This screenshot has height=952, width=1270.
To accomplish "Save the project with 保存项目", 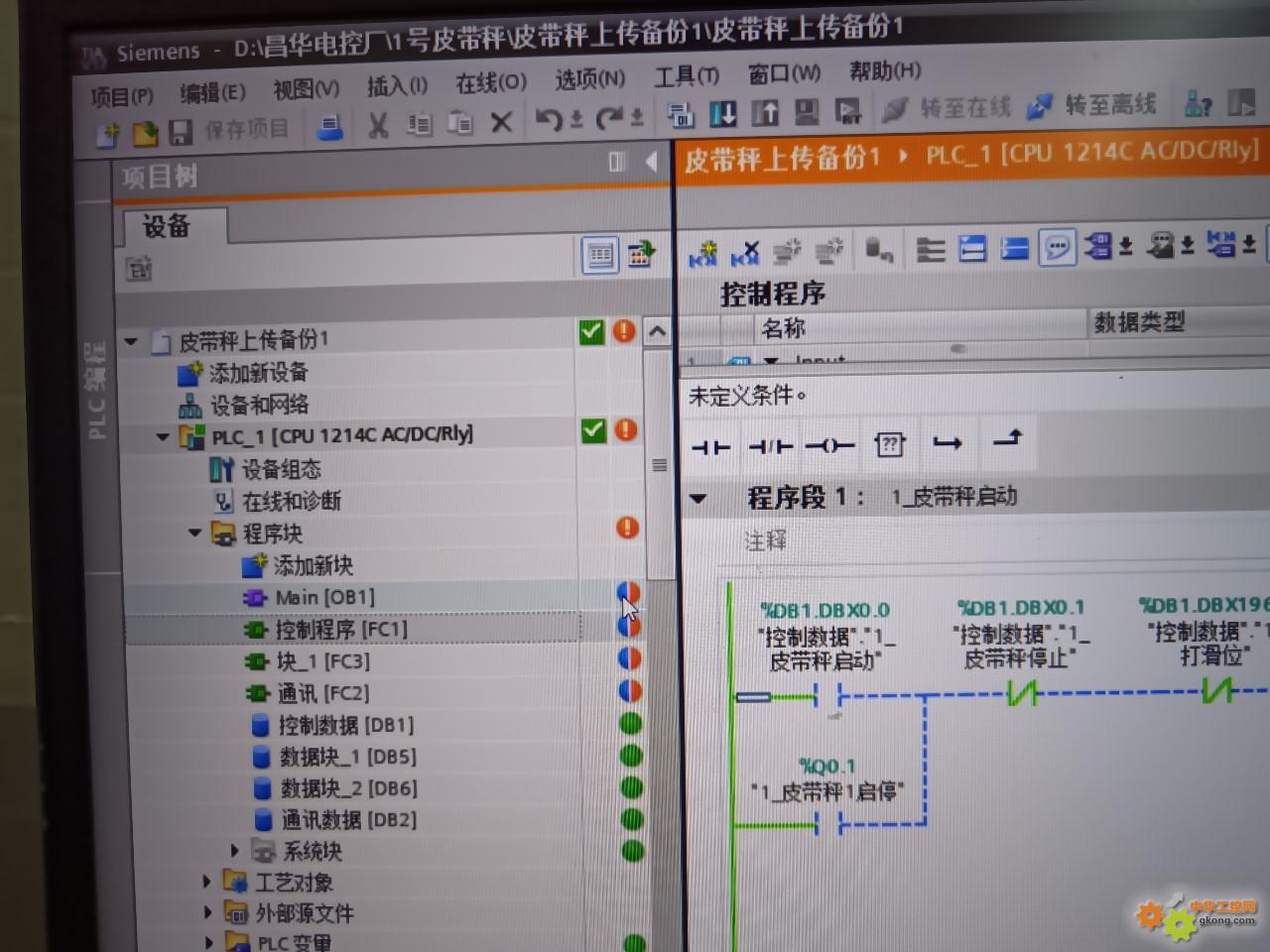I will click(x=230, y=130).
